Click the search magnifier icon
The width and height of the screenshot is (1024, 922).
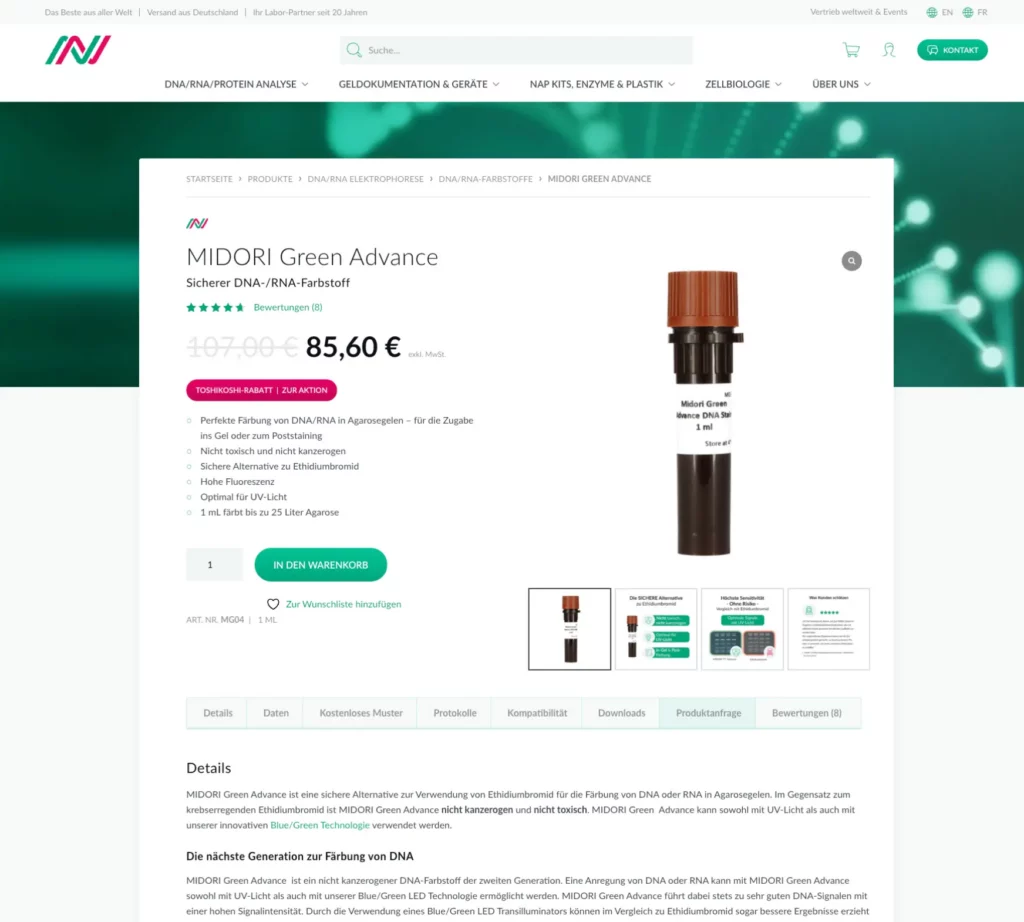point(354,50)
